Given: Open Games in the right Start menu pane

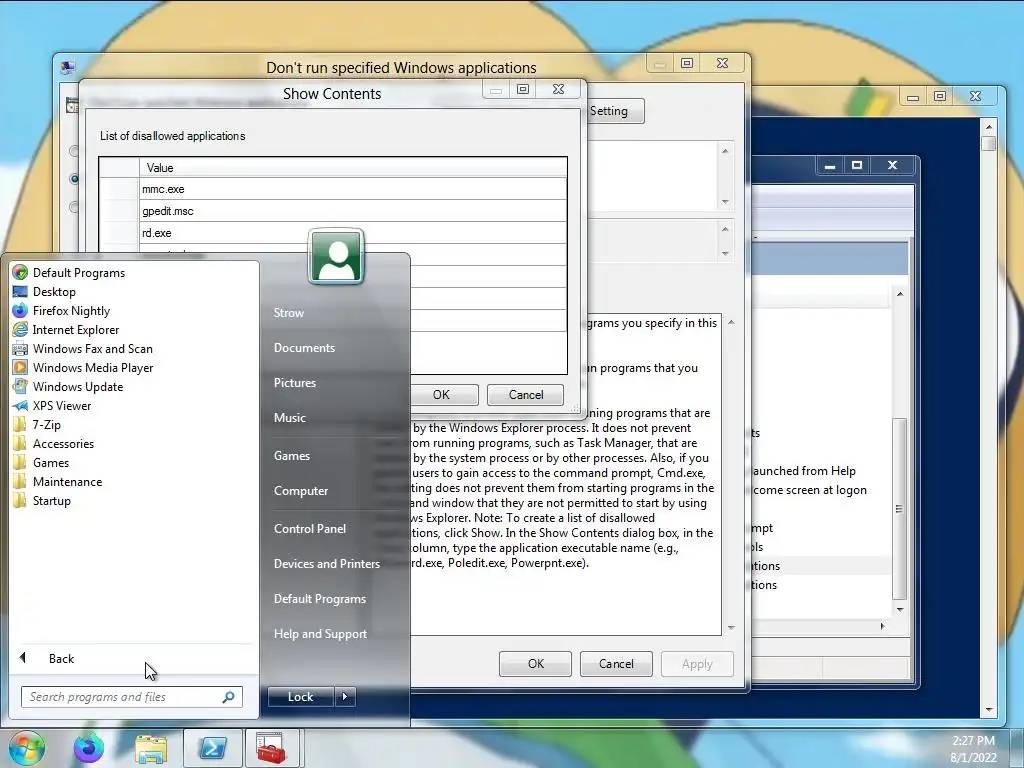Looking at the screenshot, I should click(x=291, y=455).
